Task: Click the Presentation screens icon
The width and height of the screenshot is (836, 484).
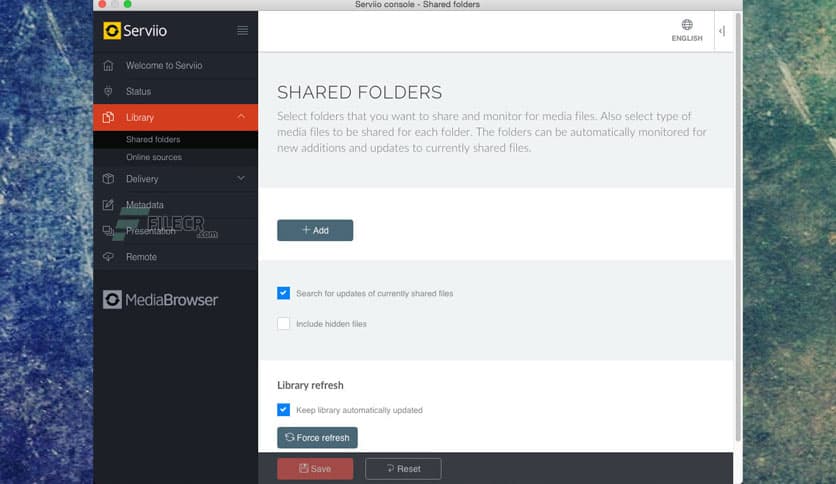Action: coord(108,230)
